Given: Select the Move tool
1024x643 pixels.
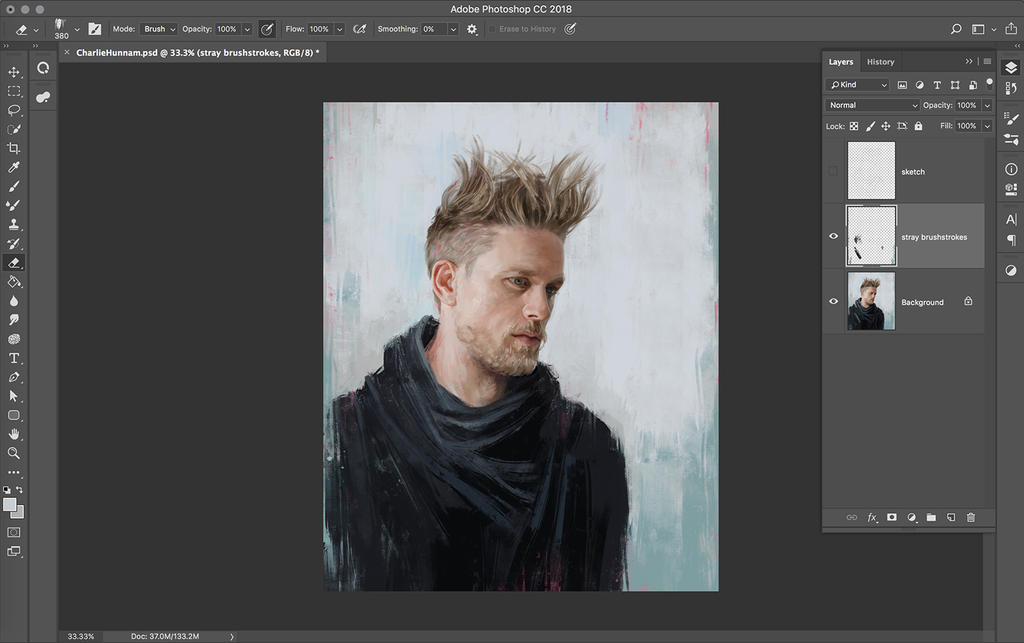Looking at the screenshot, I should point(14,72).
